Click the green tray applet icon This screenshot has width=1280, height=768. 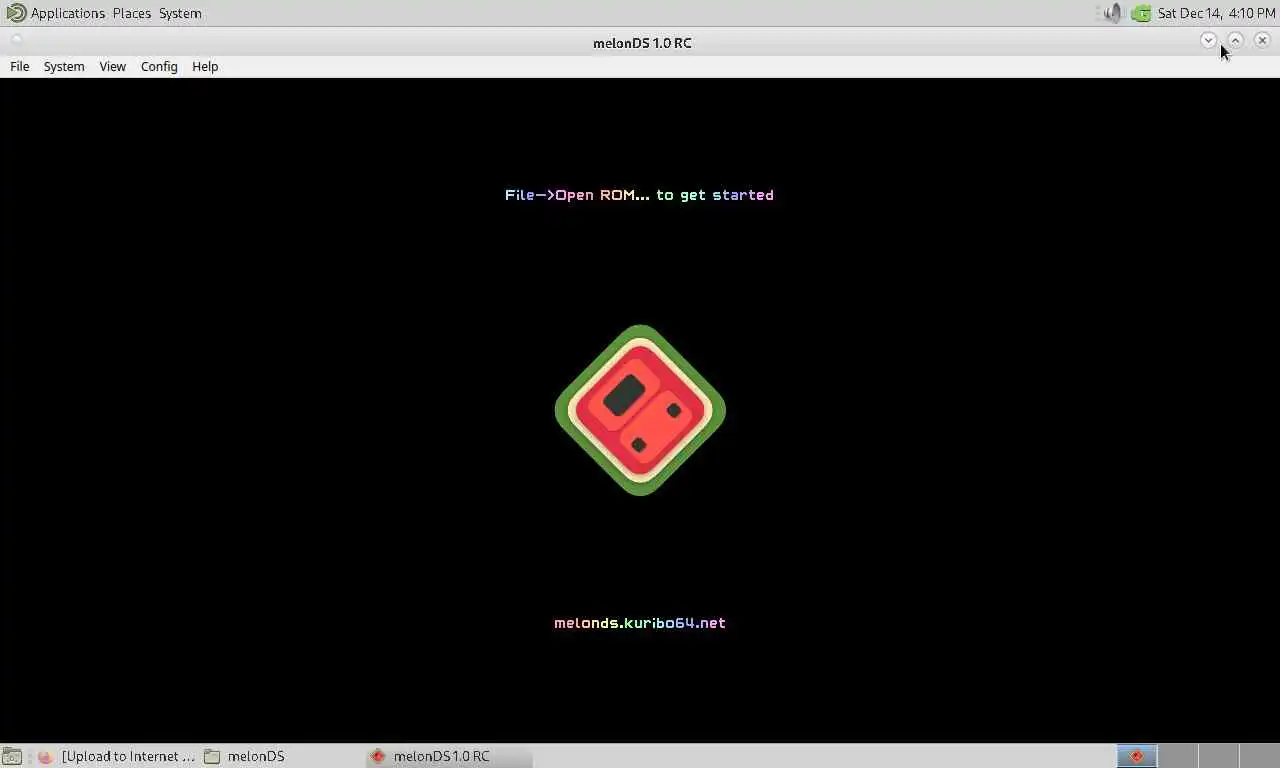tap(1141, 13)
